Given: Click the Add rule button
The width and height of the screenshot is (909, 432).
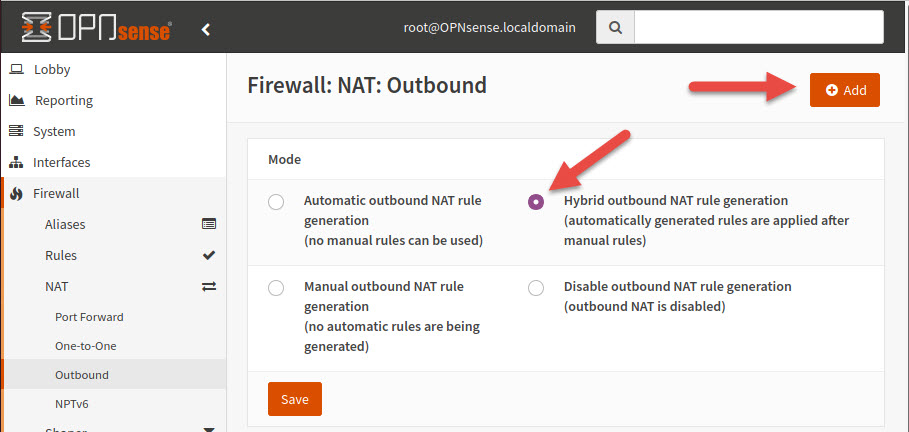Looking at the screenshot, I should [x=845, y=90].
